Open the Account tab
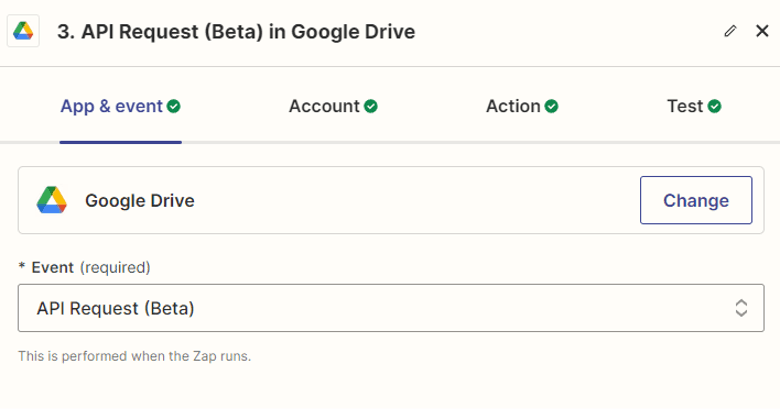The width and height of the screenshot is (780, 410). 324,106
